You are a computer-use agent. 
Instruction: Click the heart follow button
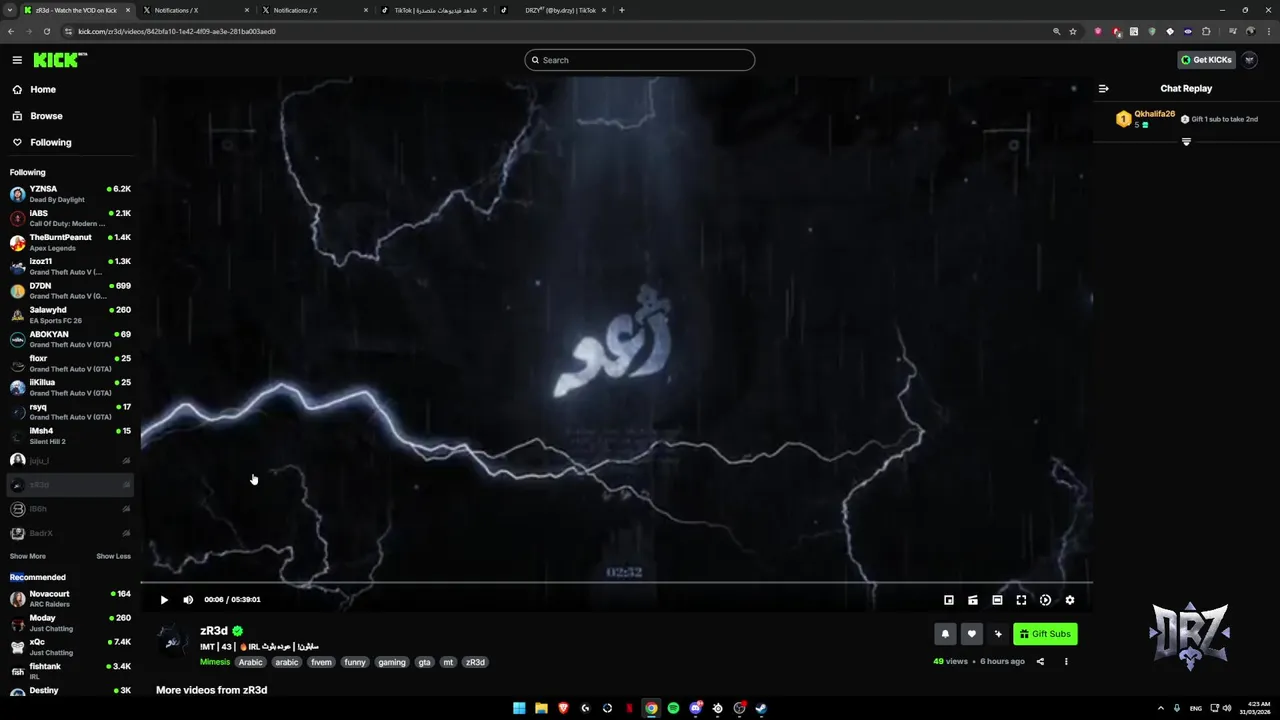click(971, 634)
